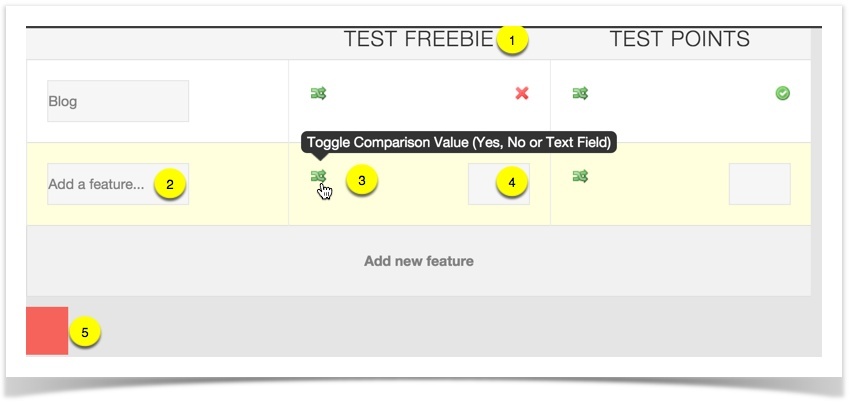Click the 'Add a feature...' text field

click(118, 184)
